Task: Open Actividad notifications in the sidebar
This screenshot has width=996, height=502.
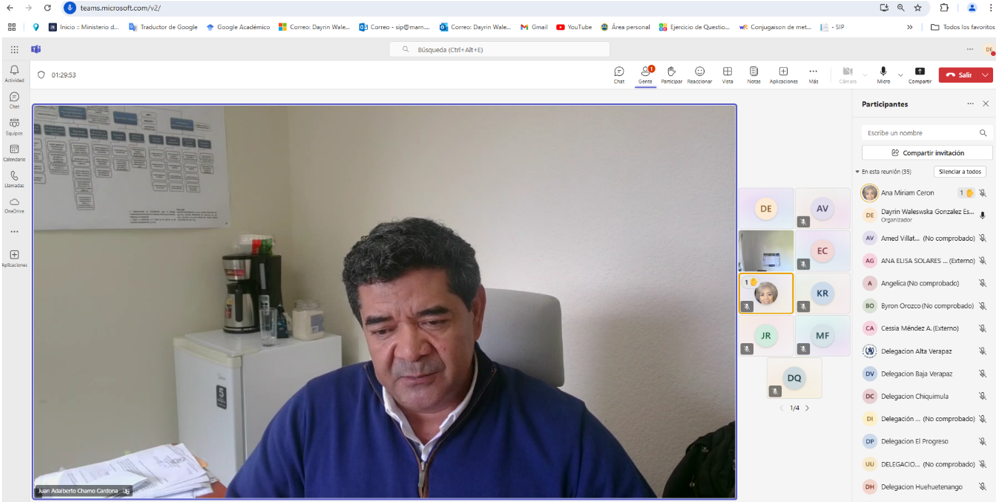Action: pyautogui.click(x=14, y=73)
